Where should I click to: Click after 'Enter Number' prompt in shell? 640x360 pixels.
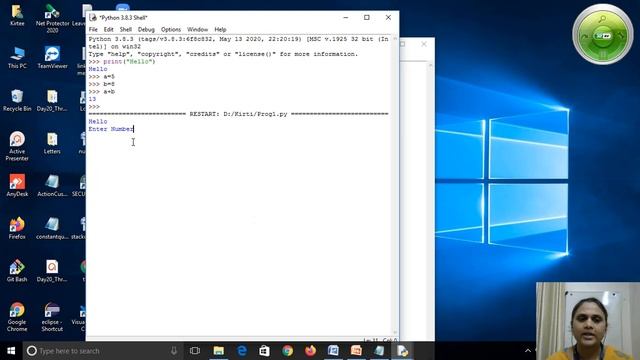pyautogui.click(x=135, y=129)
